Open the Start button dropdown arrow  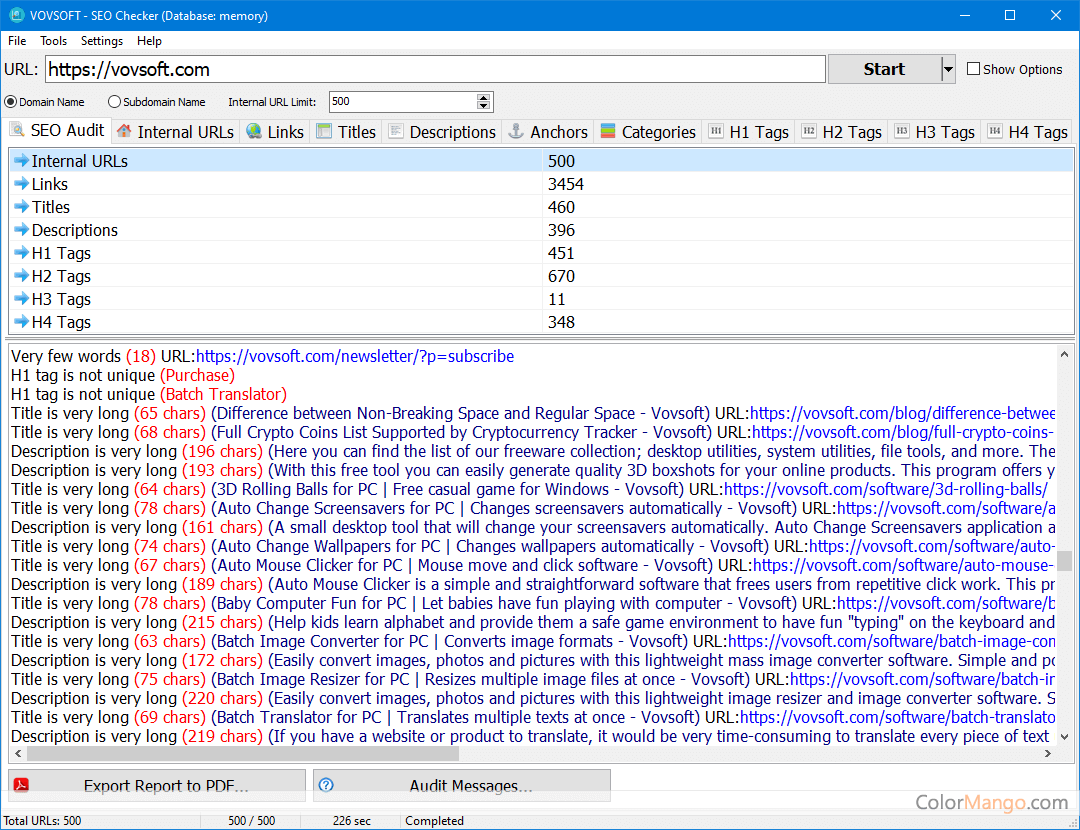point(948,69)
